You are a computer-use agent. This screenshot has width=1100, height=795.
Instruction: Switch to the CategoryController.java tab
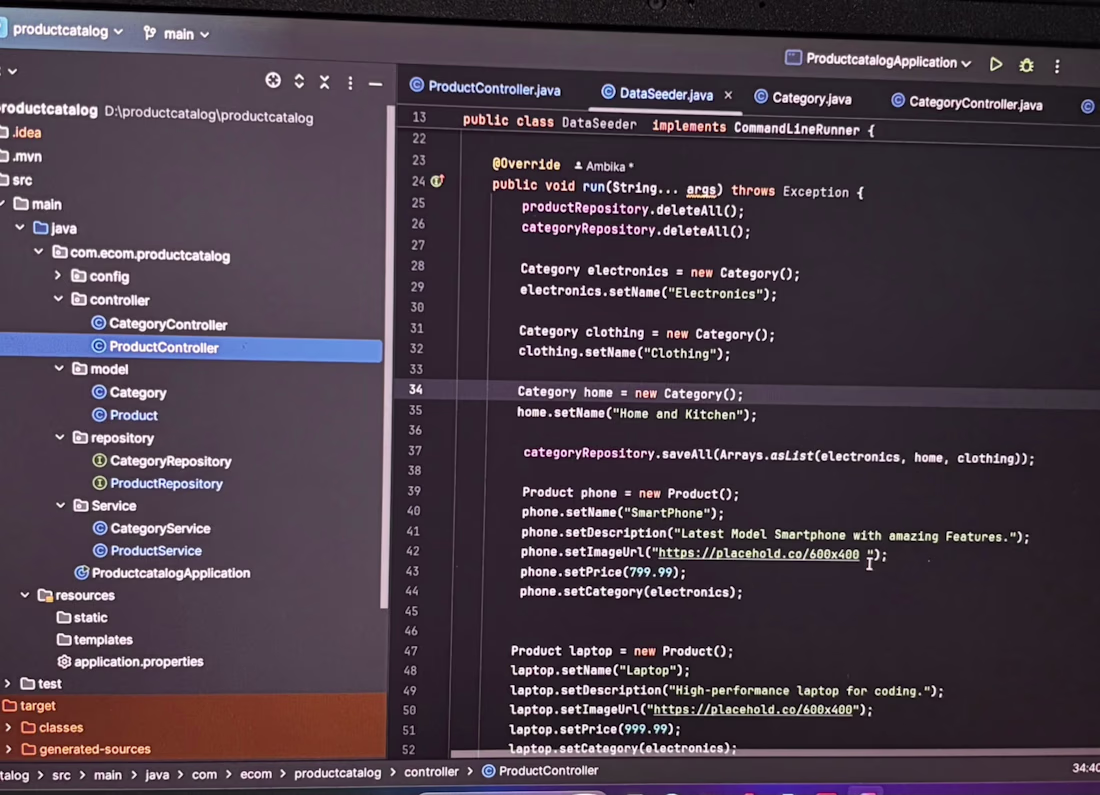click(967, 103)
